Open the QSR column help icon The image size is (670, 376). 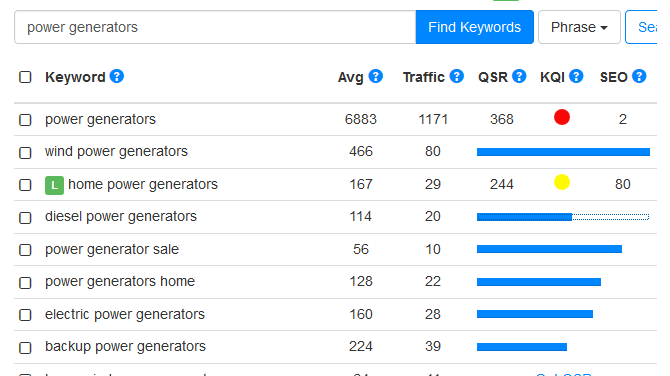519,76
